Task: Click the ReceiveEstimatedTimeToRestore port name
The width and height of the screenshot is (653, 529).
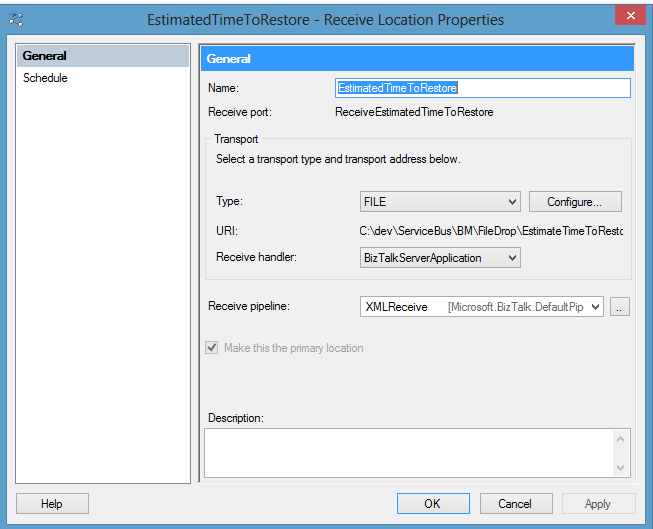Action: (414, 112)
